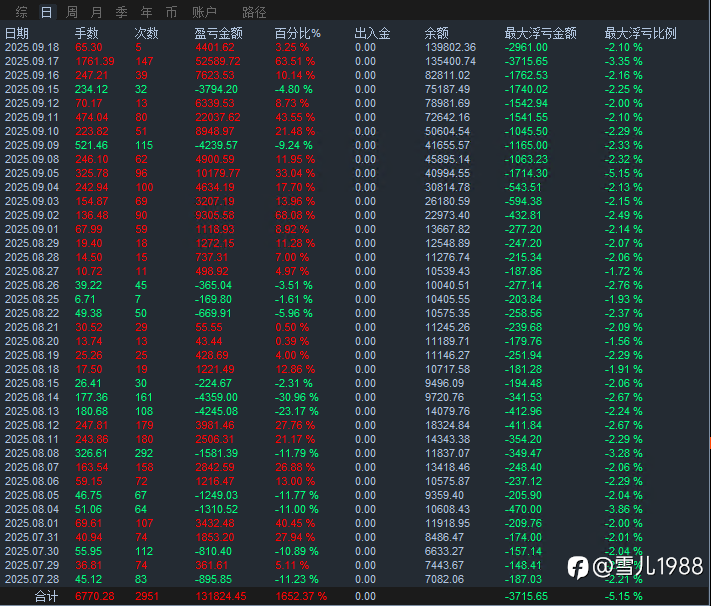
Task: Click percentage -23.17 %
Action: (297, 411)
